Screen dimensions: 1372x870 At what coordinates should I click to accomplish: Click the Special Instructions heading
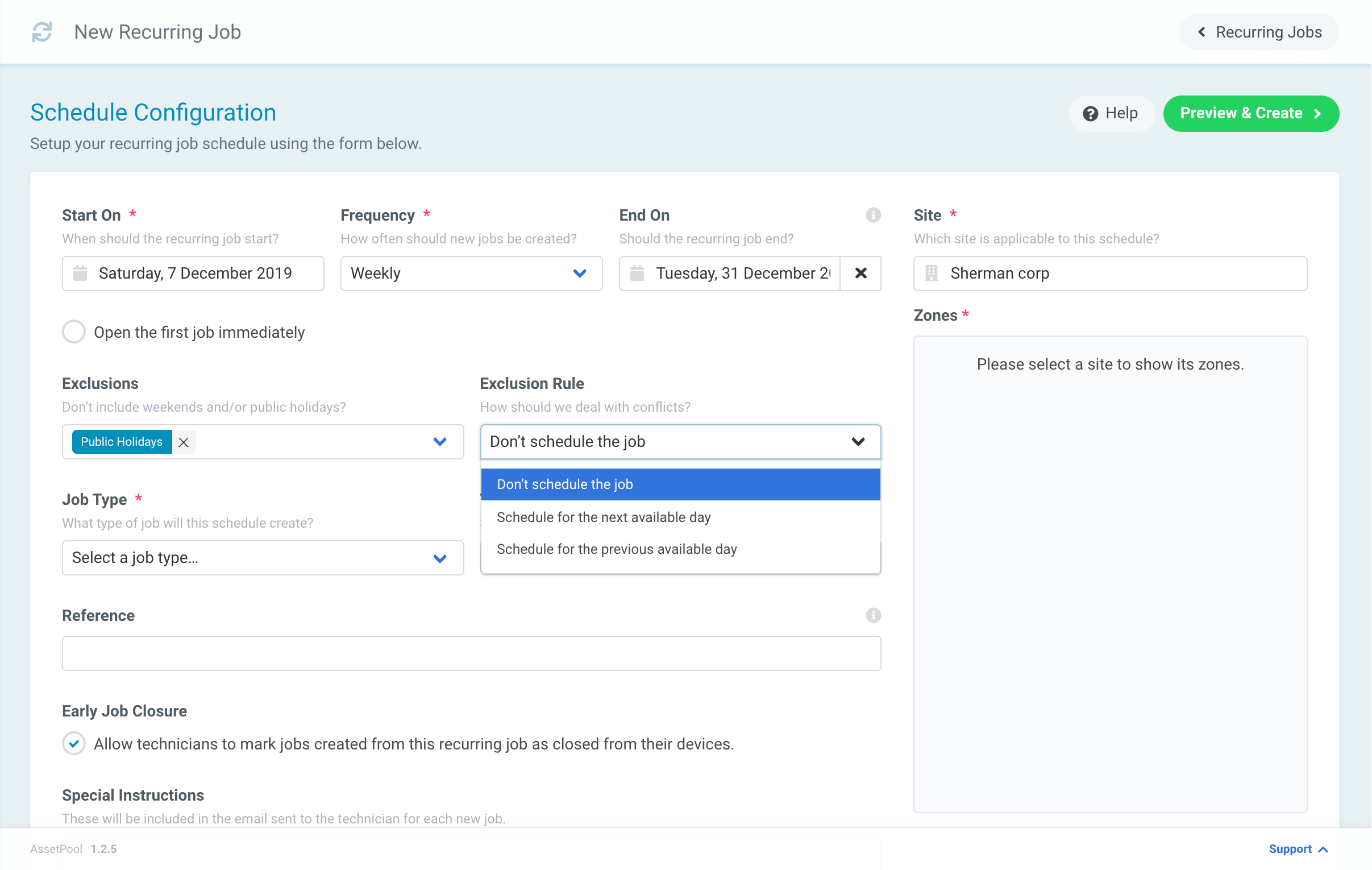[133, 795]
